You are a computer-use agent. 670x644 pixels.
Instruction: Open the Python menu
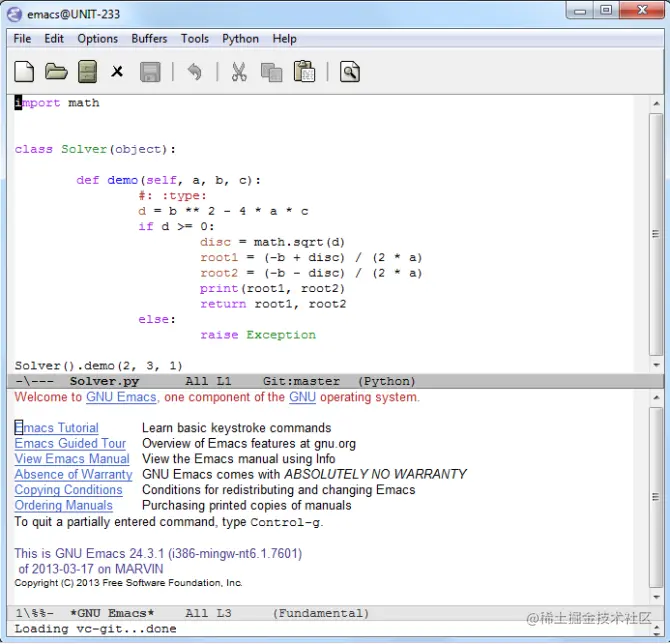pyautogui.click(x=240, y=39)
